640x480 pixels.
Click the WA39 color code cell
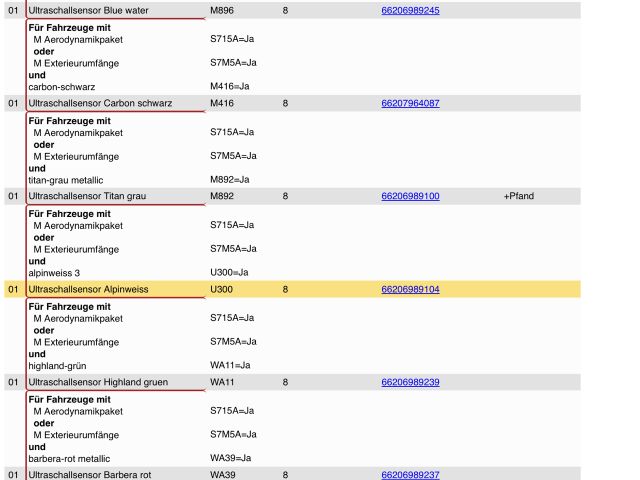pos(222,474)
